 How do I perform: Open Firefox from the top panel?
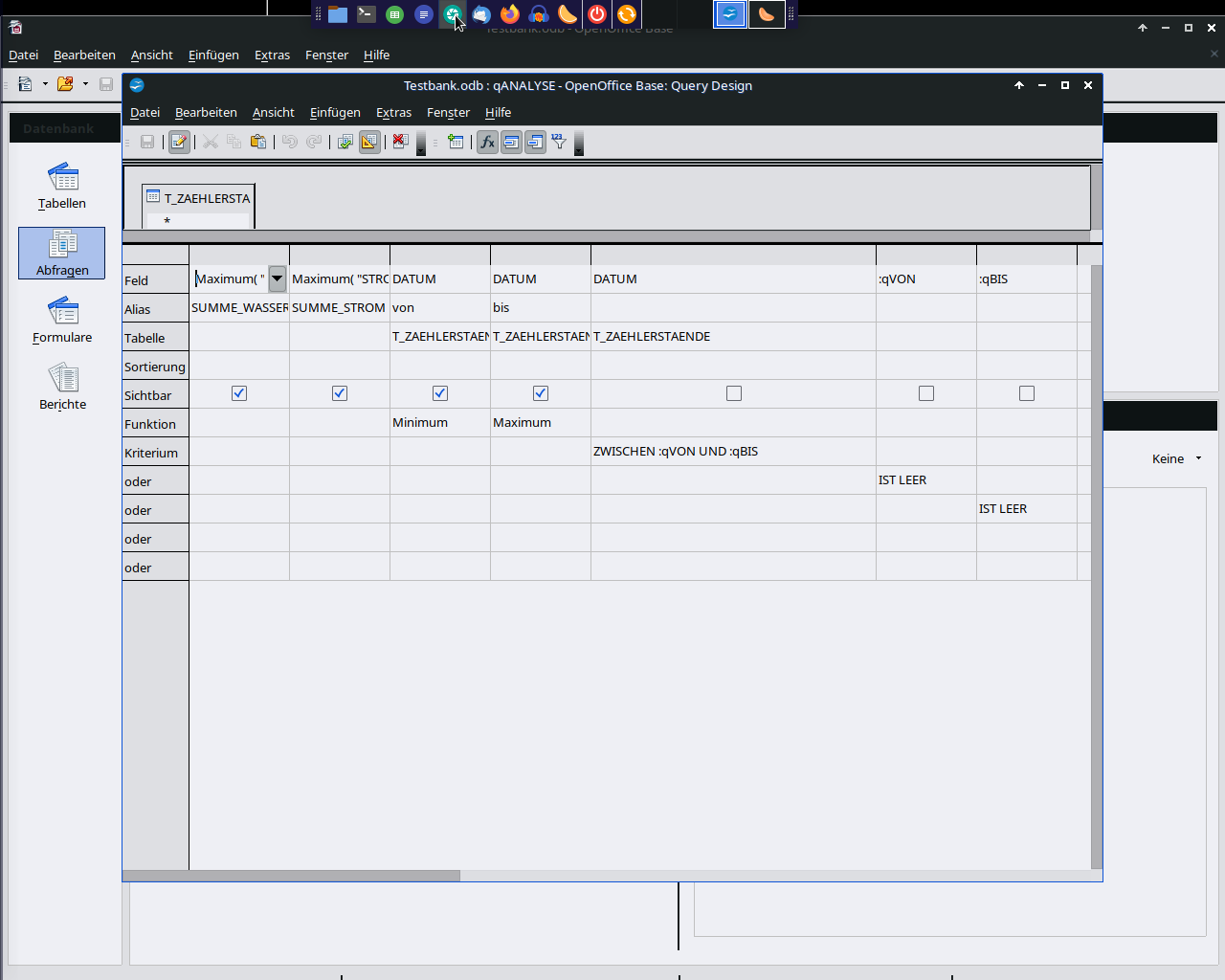pos(510,14)
